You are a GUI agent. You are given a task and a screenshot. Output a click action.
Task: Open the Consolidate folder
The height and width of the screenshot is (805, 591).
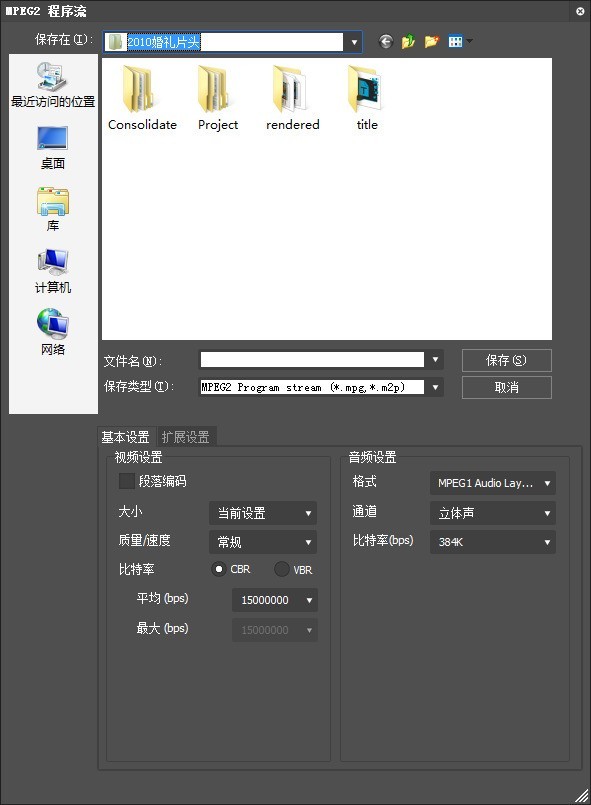(142, 98)
